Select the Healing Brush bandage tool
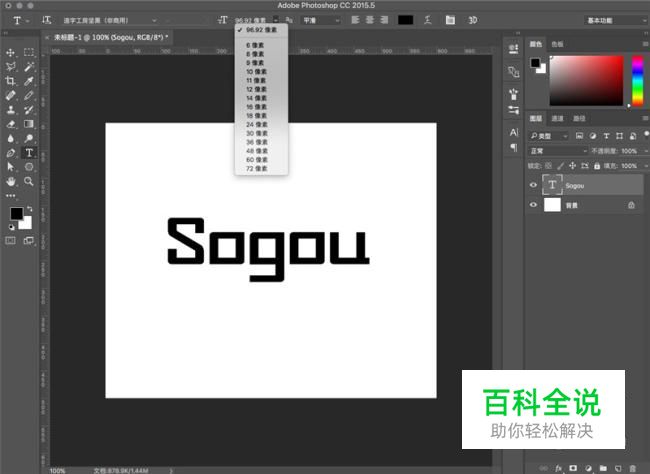The width and height of the screenshot is (650, 474). (10, 95)
